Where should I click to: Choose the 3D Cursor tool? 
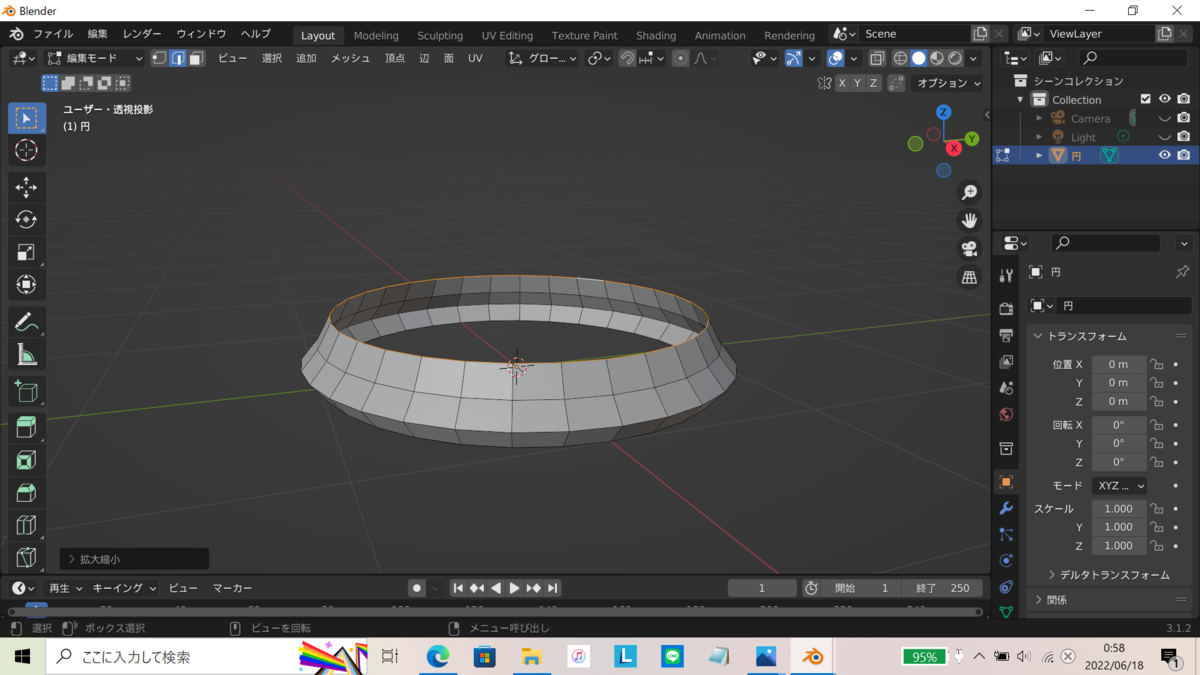click(27, 150)
